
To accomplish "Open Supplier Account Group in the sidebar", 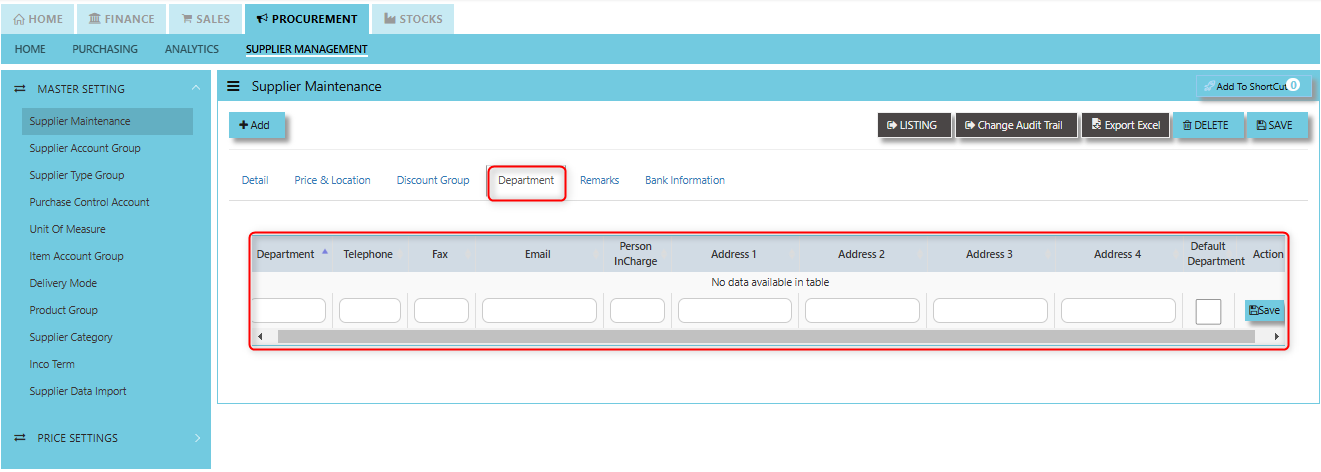I will click(x=85, y=148).
